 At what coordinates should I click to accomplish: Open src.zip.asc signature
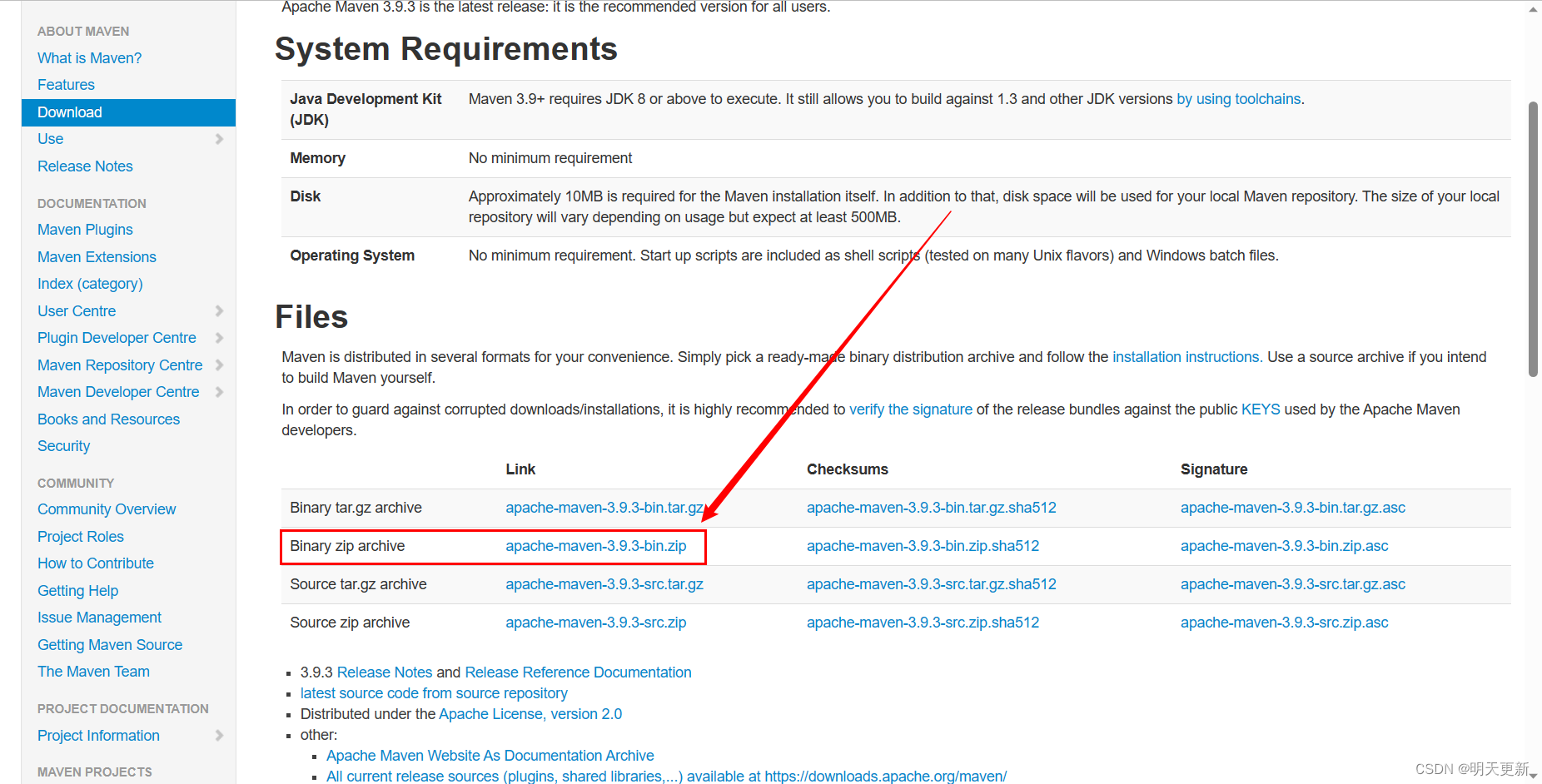pyautogui.click(x=1285, y=623)
